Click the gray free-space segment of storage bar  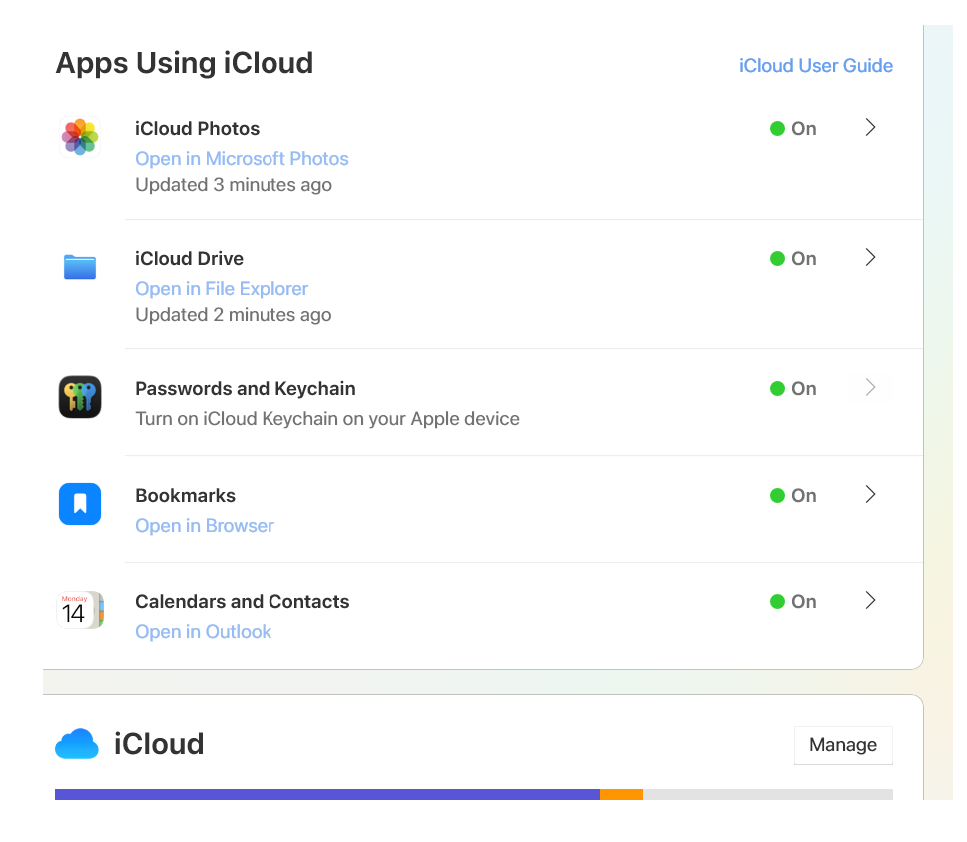point(768,795)
